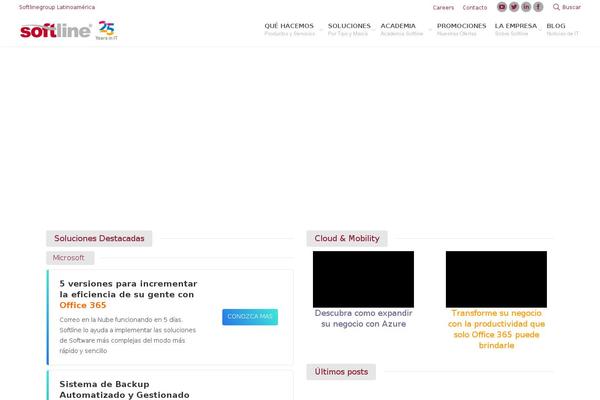Click the 25 Years in IT badge
The width and height of the screenshot is (600, 400).
[107, 30]
